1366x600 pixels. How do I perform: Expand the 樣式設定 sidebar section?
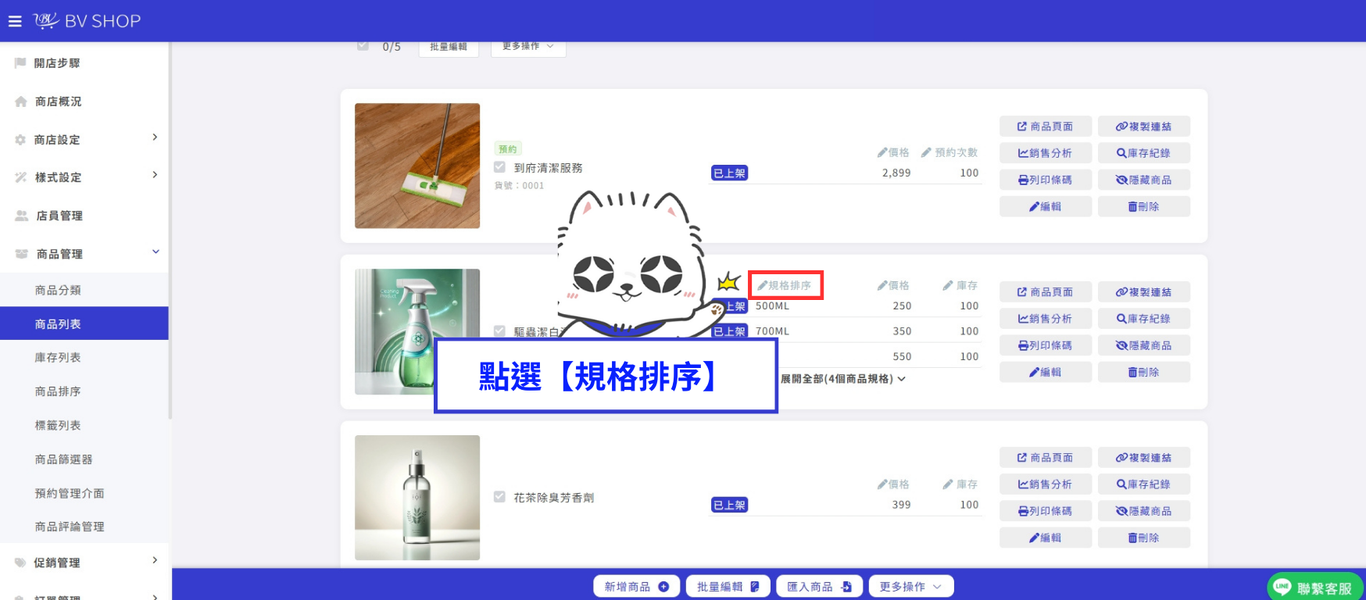click(x=84, y=177)
